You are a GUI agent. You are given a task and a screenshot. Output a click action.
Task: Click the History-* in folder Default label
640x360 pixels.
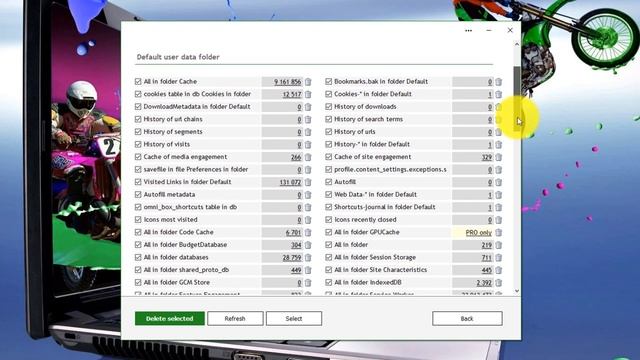tap(372, 144)
